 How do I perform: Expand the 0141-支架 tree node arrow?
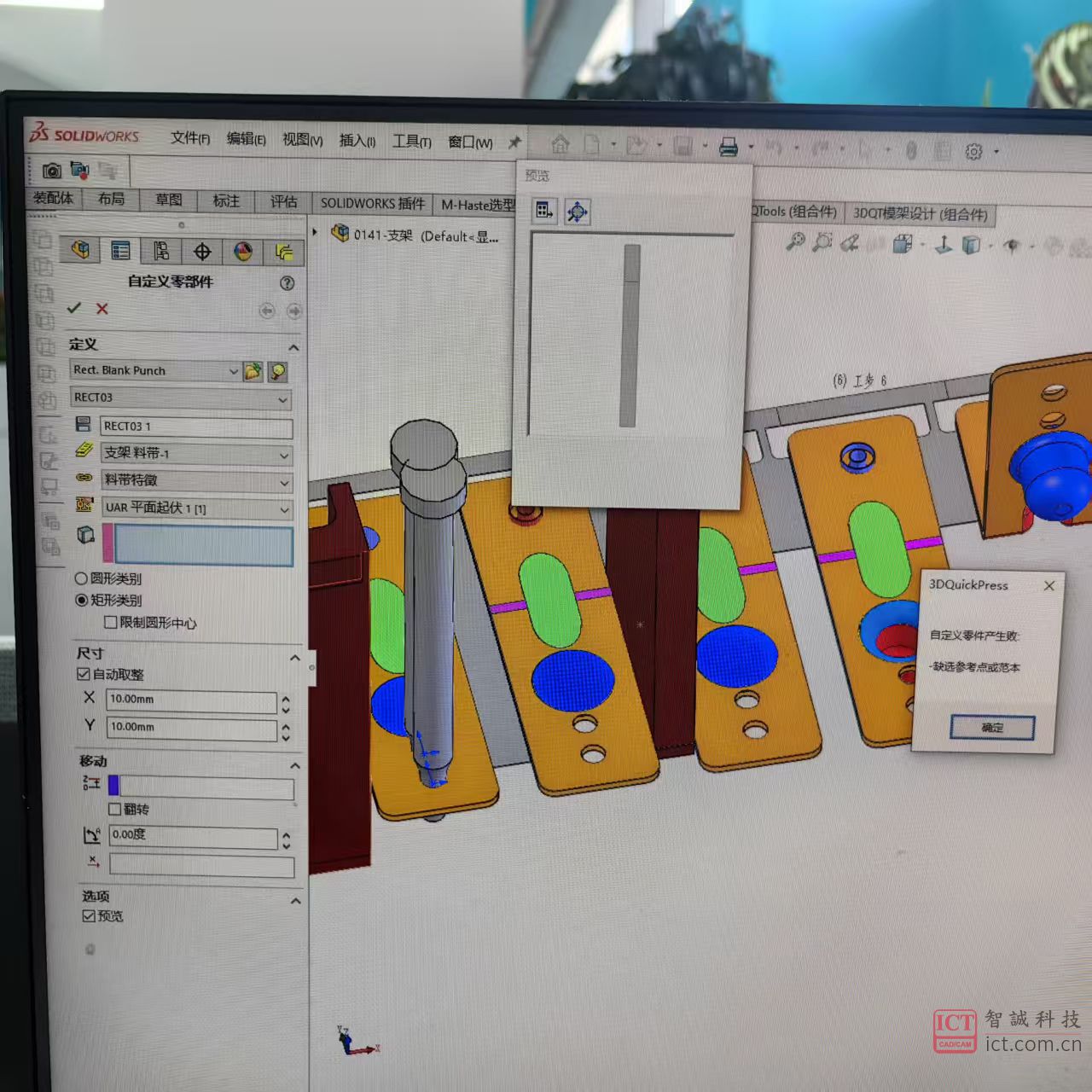pos(315,231)
